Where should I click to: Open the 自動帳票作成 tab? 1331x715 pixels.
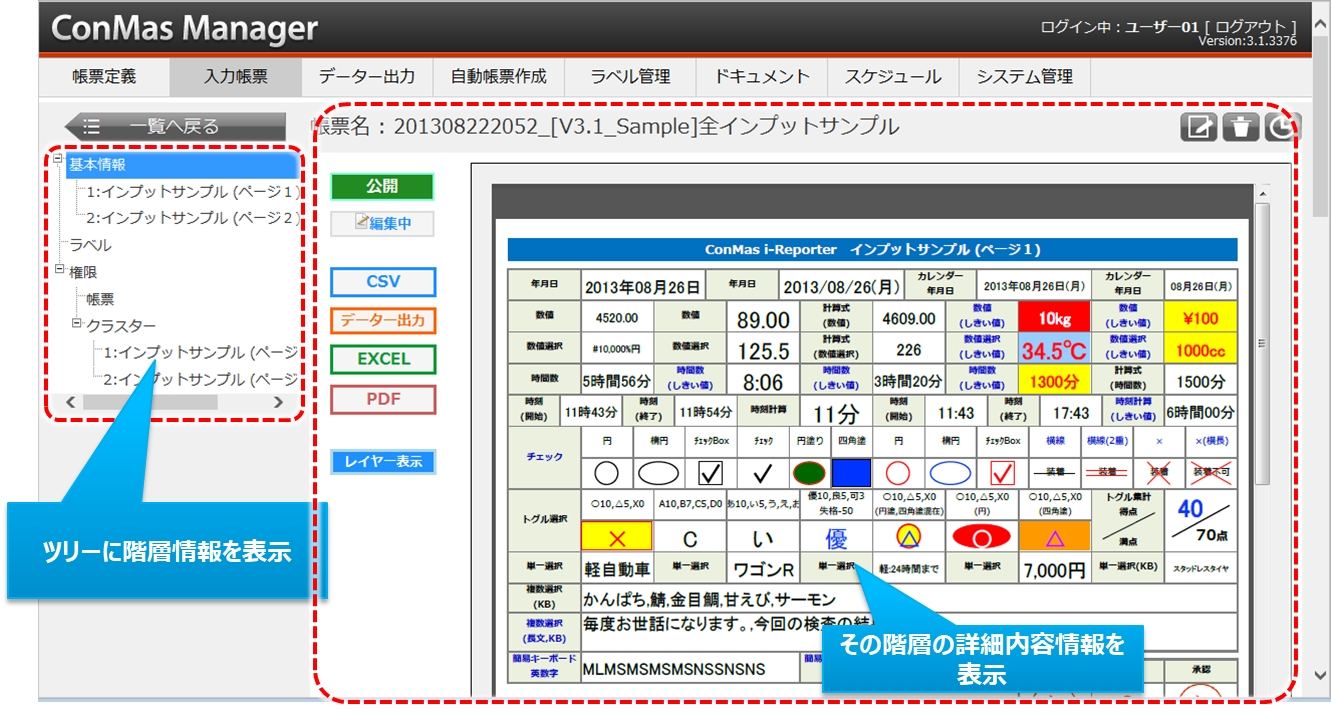[x=498, y=76]
